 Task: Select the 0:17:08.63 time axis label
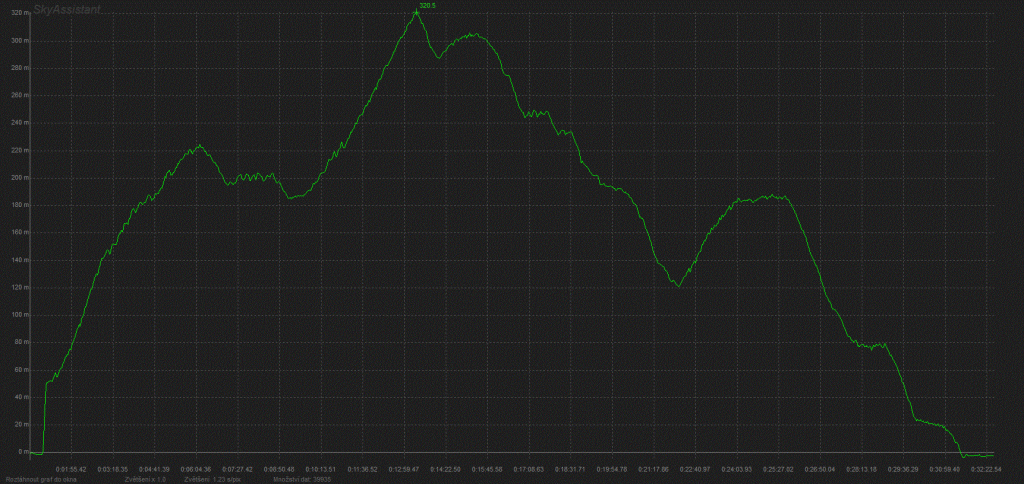pos(528,468)
